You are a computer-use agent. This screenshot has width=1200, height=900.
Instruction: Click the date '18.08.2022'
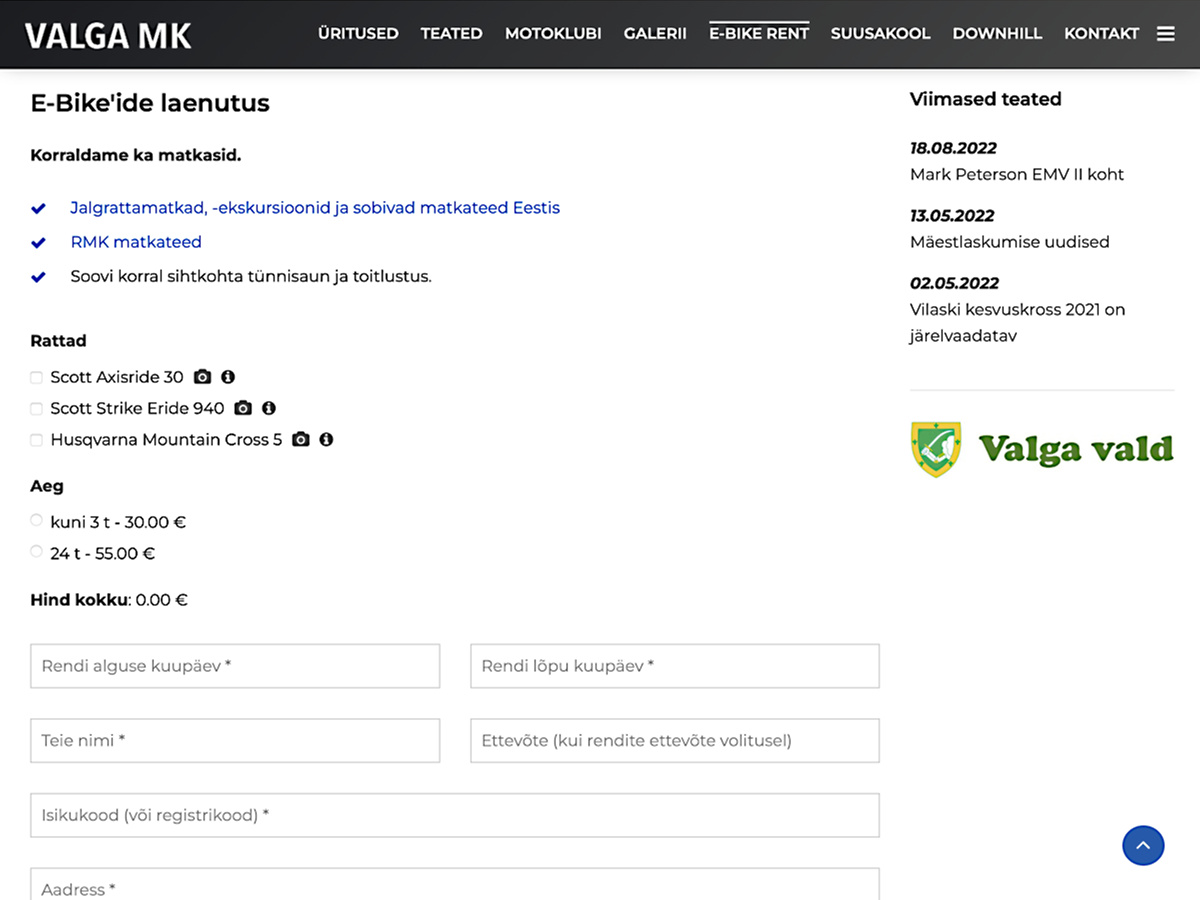(953, 148)
